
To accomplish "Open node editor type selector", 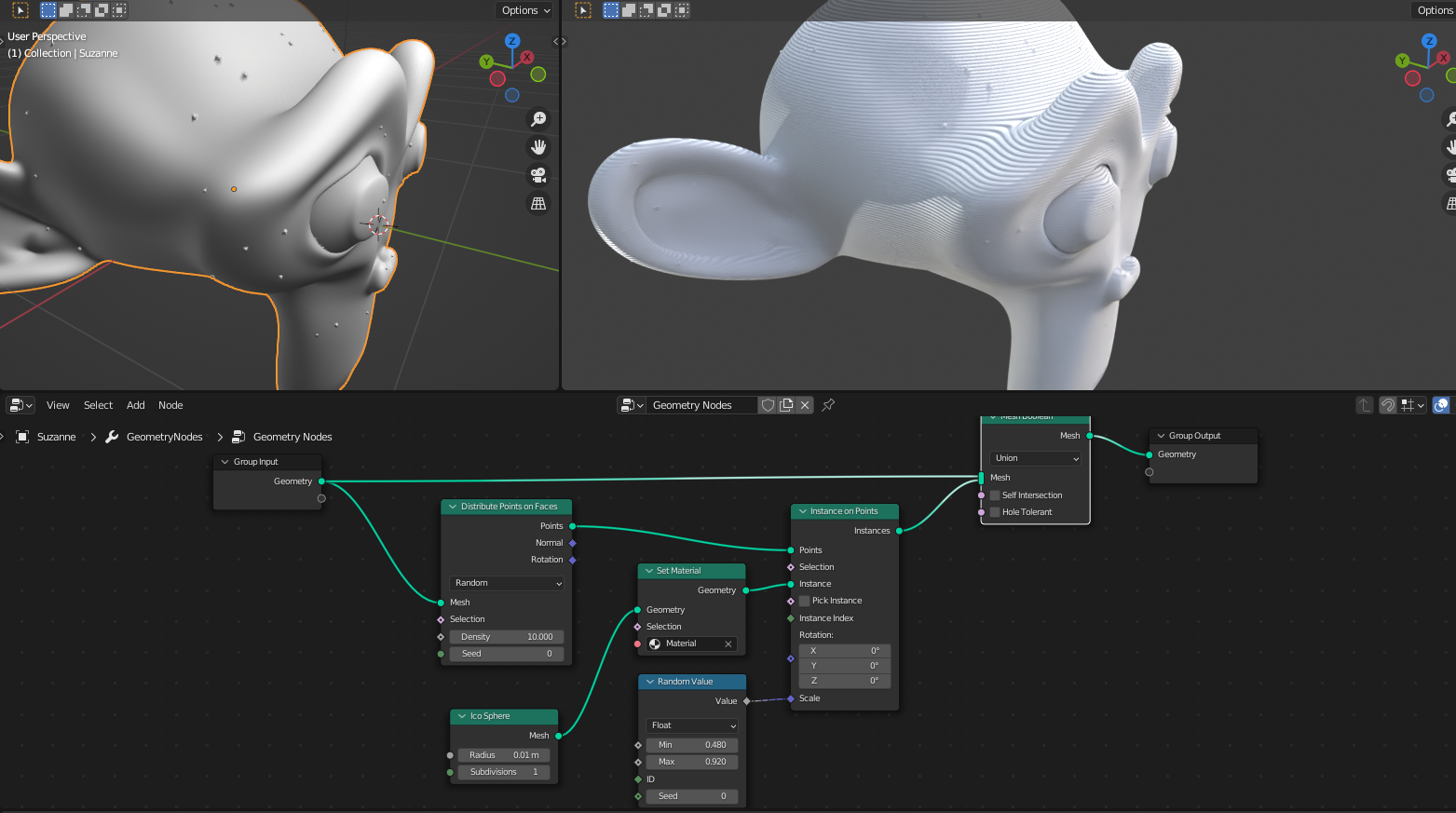I will tap(20, 405).
